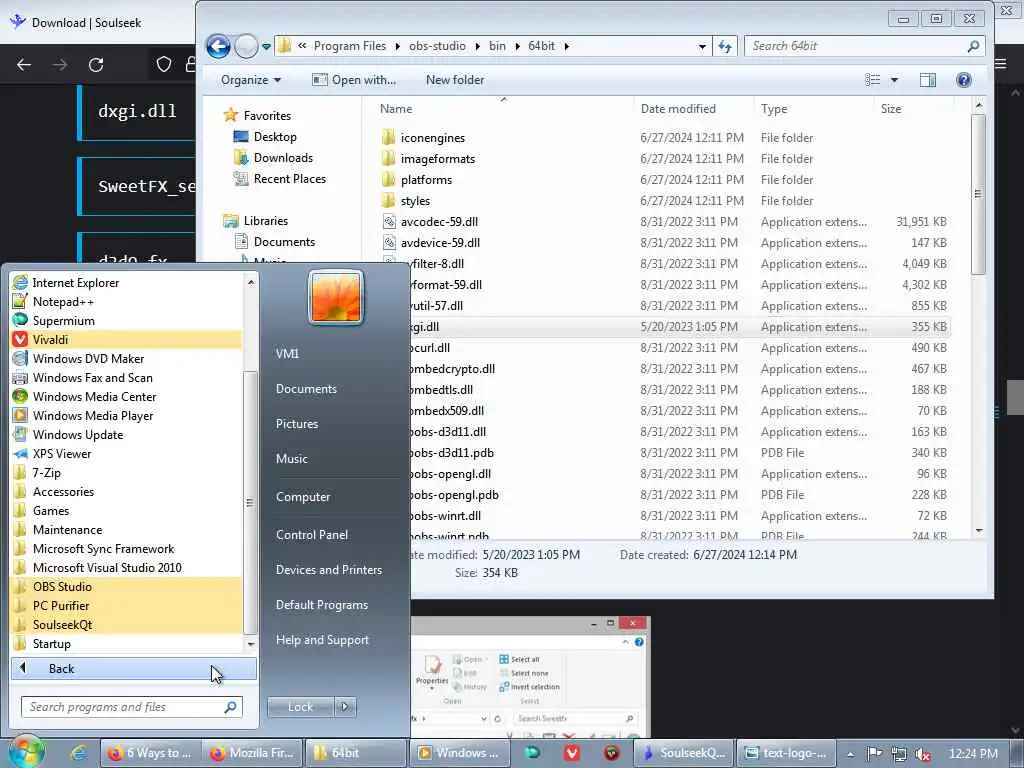The width and height of the screenshot is (1024, 768).
Task: Open the address bar previous locations dropdown
Action: pyautogui.click(x=702, y=46)
